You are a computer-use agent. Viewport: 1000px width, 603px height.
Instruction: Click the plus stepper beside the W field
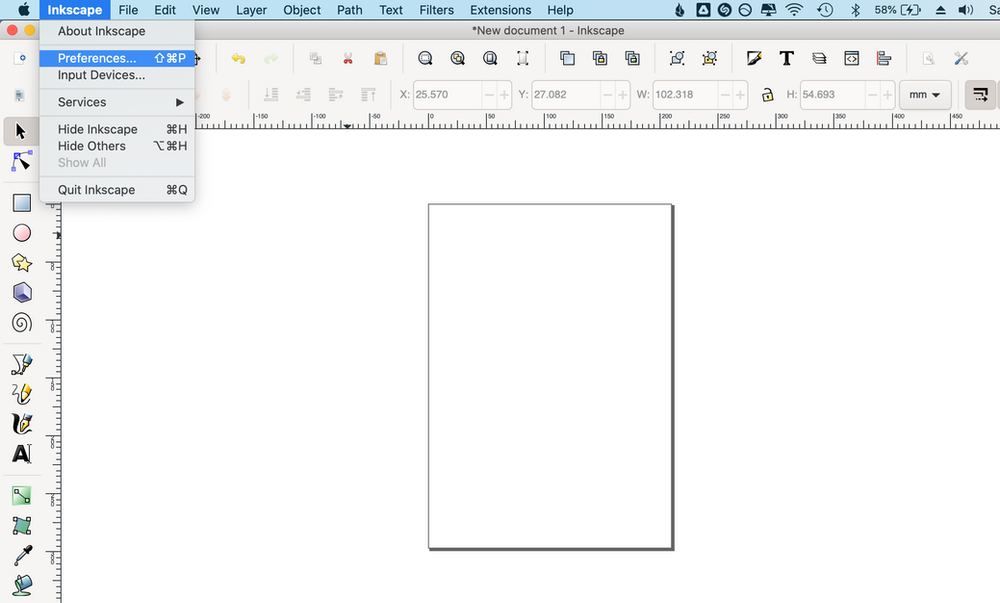740,95
